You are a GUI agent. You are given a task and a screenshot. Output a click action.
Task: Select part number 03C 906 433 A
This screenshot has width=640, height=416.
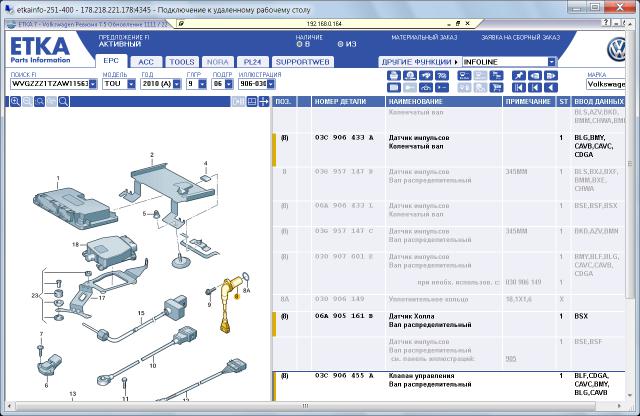coord(344,138)
